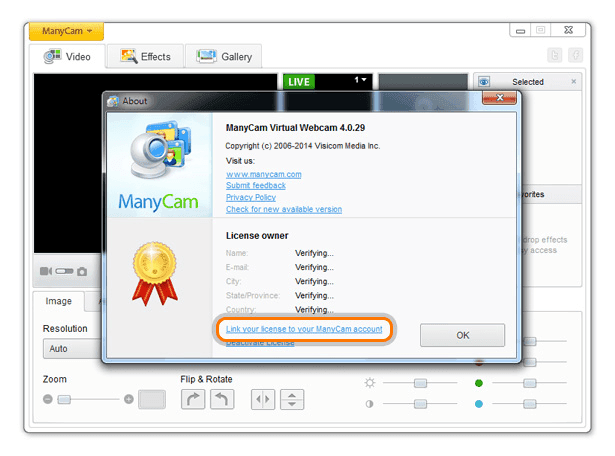Click the zoom in plus icon

pyautogui.click(x=129, y=399)
